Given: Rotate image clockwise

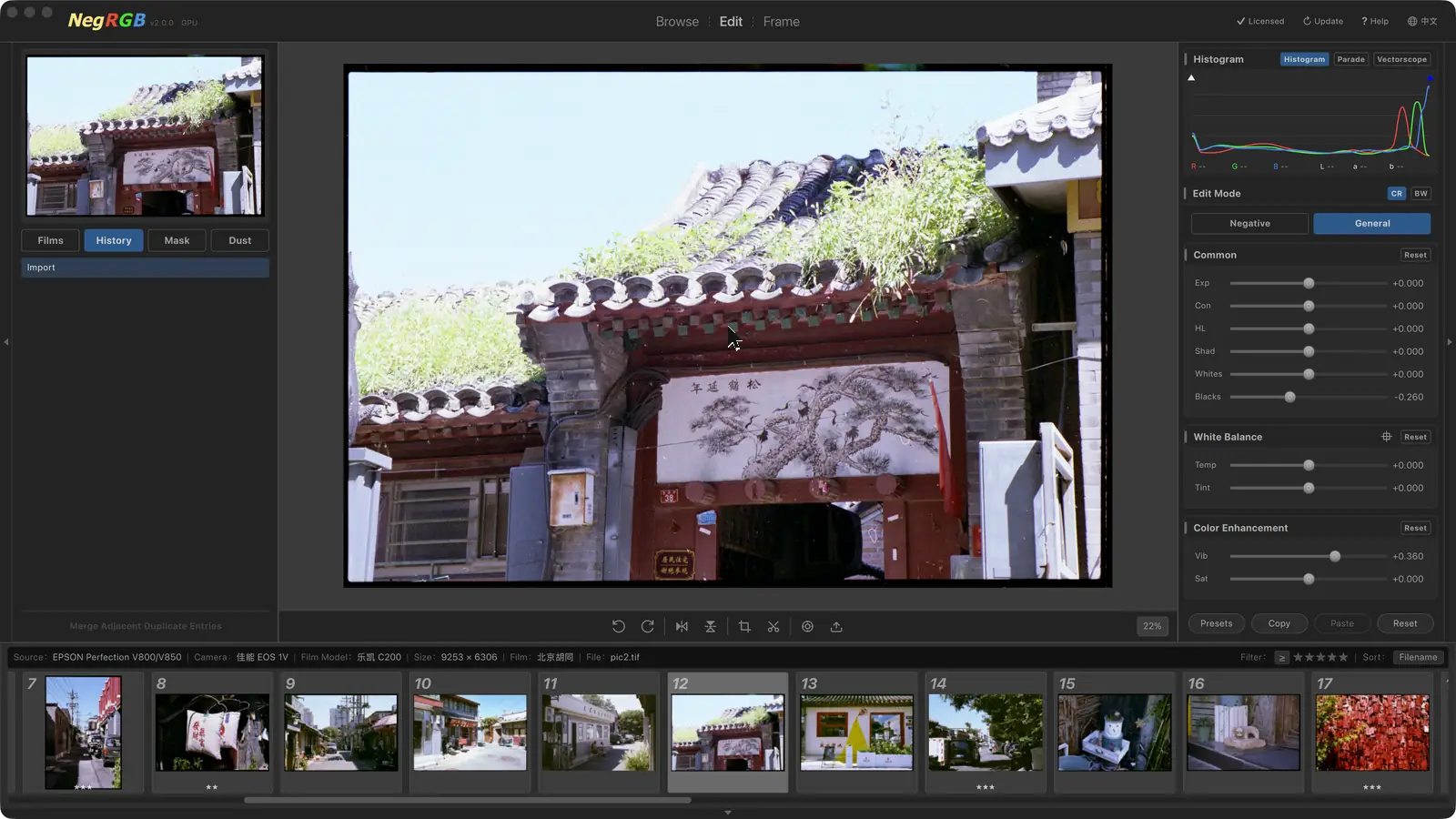Looking at the screenshot, I should [647, 626].
